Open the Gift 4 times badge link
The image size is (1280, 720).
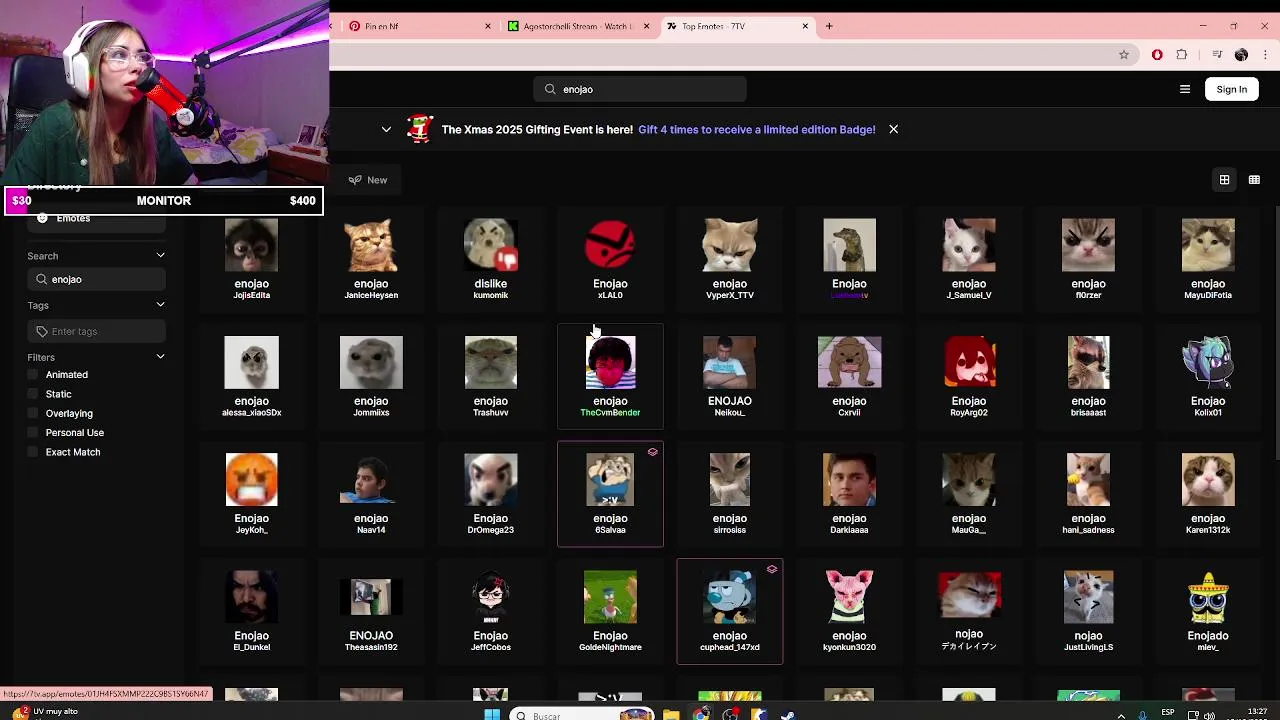(x=757, y=129)
